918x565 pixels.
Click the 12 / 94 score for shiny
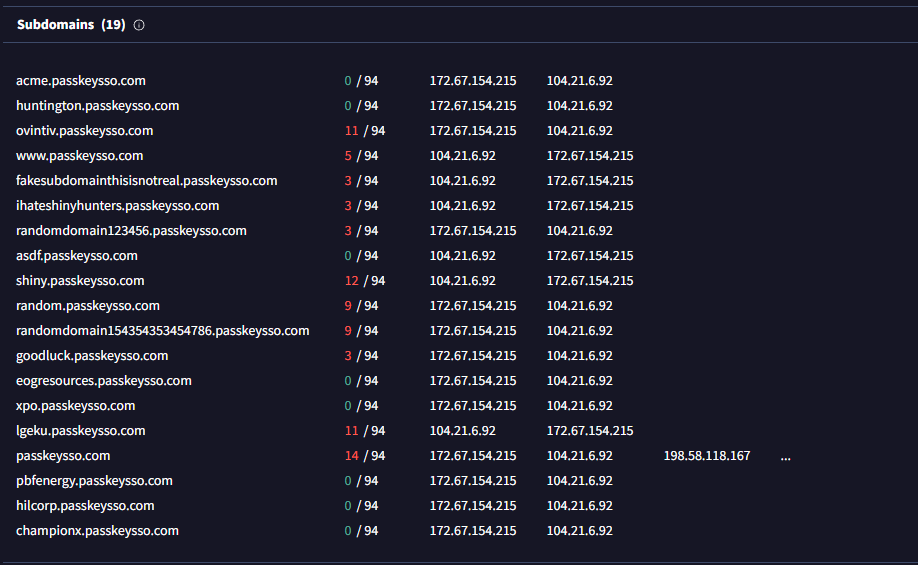tap(365, 281)
